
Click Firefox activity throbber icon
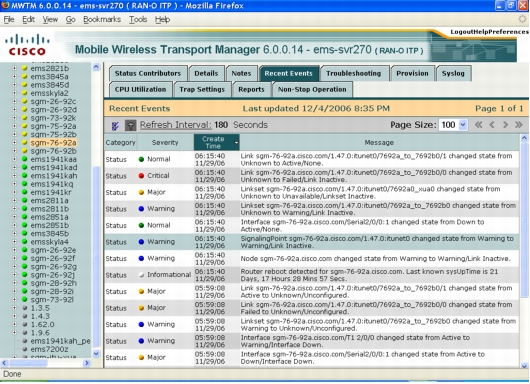pos(523,19)
